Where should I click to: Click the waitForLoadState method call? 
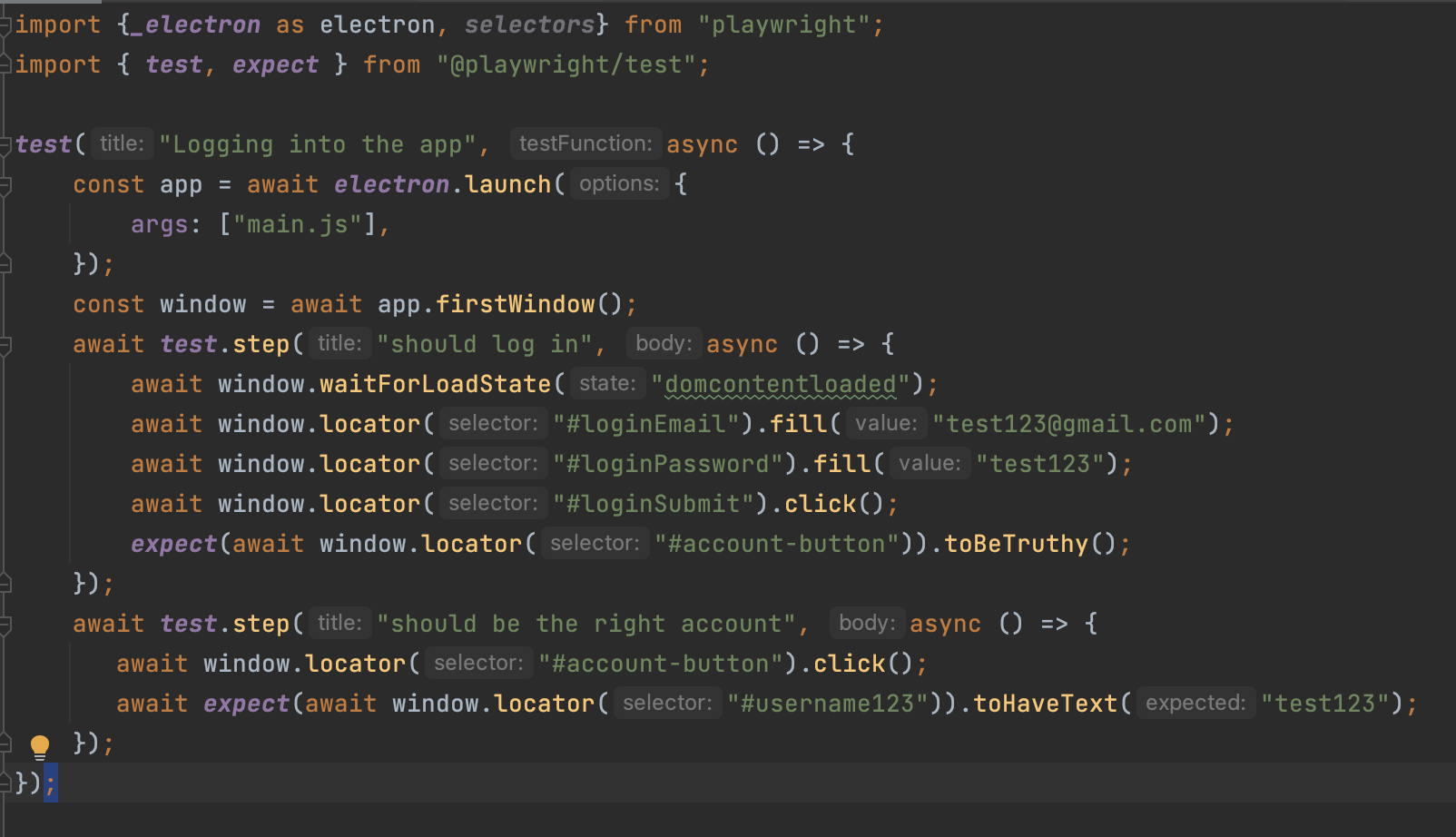(436, 384)
